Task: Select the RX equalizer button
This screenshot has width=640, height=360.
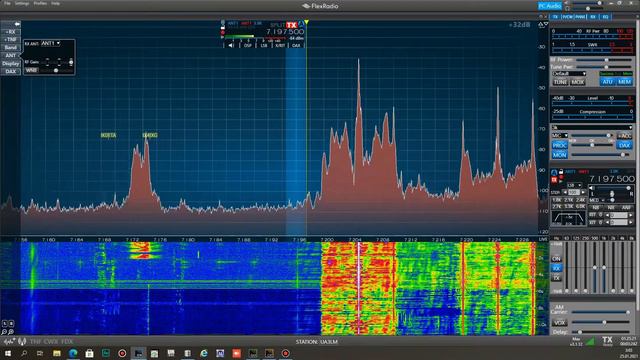Action: (556, 268)
